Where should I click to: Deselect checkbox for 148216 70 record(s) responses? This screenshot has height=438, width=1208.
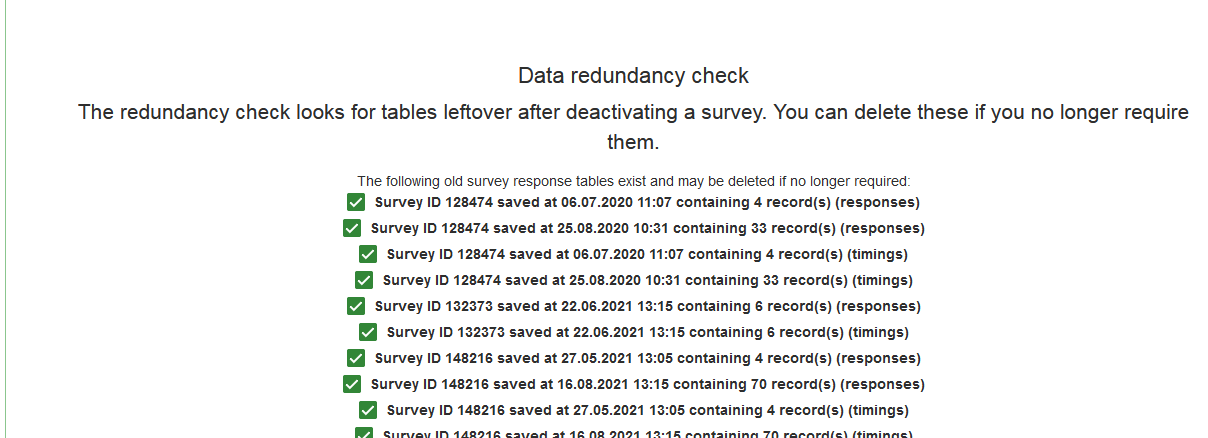[351, 384]
